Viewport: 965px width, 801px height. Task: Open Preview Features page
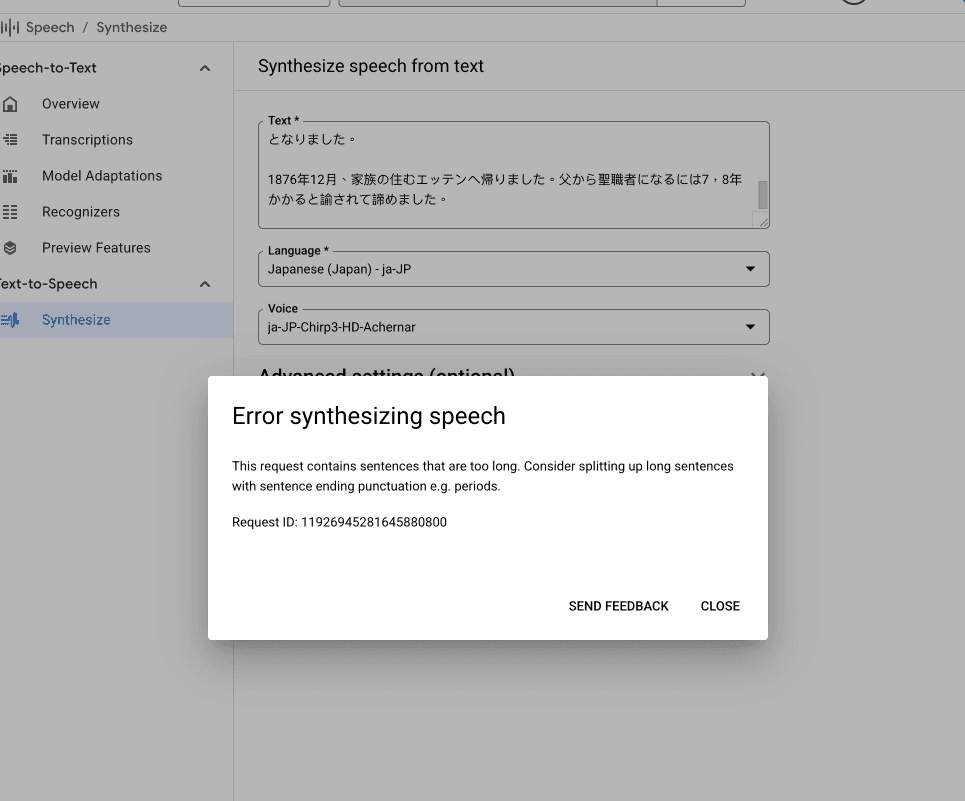(96, 248)
